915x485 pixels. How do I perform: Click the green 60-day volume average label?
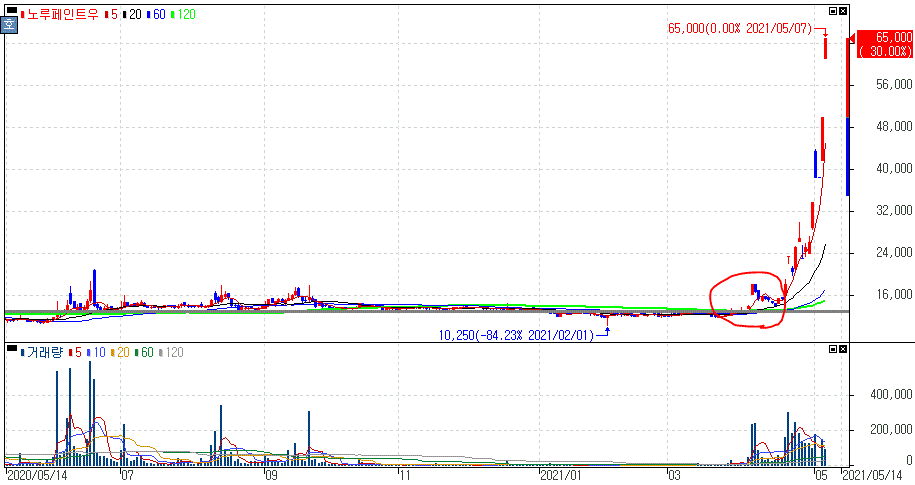coord(144,353)
